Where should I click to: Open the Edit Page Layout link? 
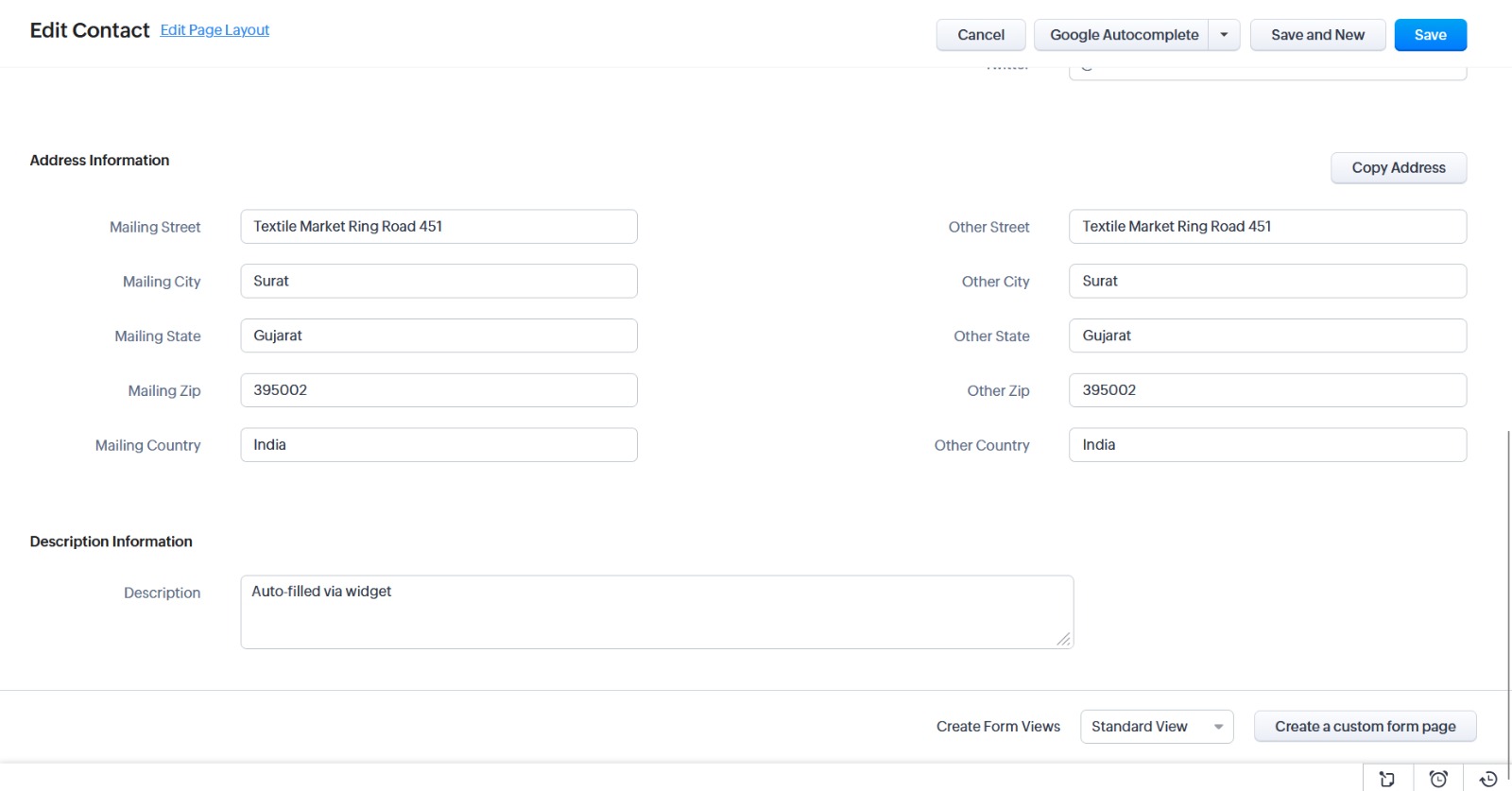click(215, 30)
